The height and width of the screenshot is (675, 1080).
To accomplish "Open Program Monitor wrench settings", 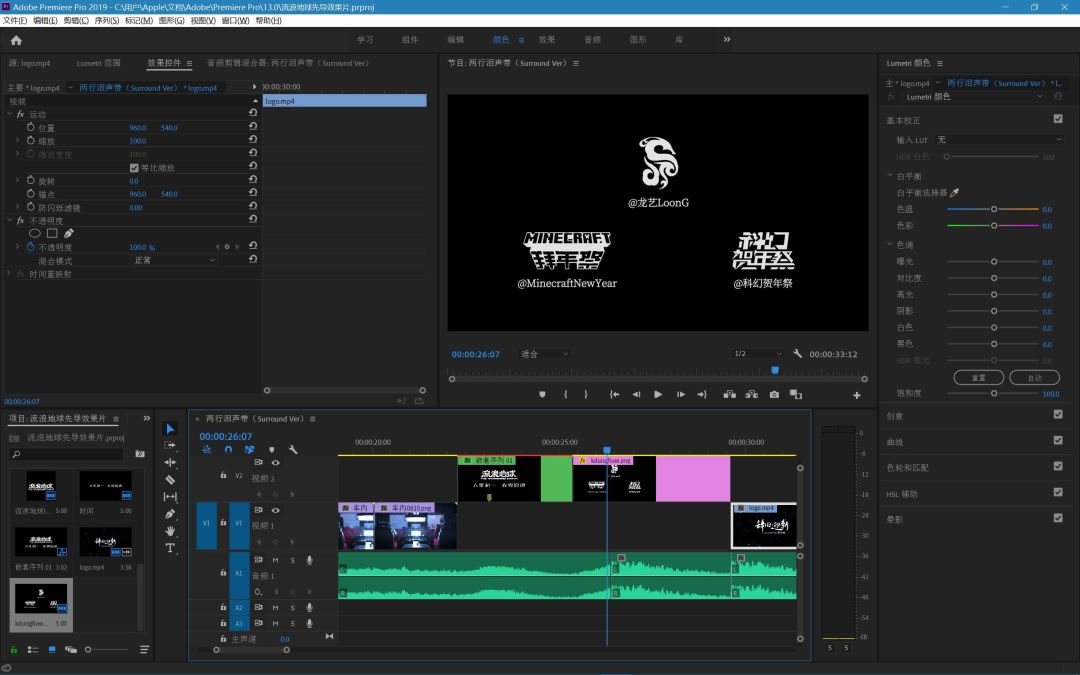I will point(798,354).
